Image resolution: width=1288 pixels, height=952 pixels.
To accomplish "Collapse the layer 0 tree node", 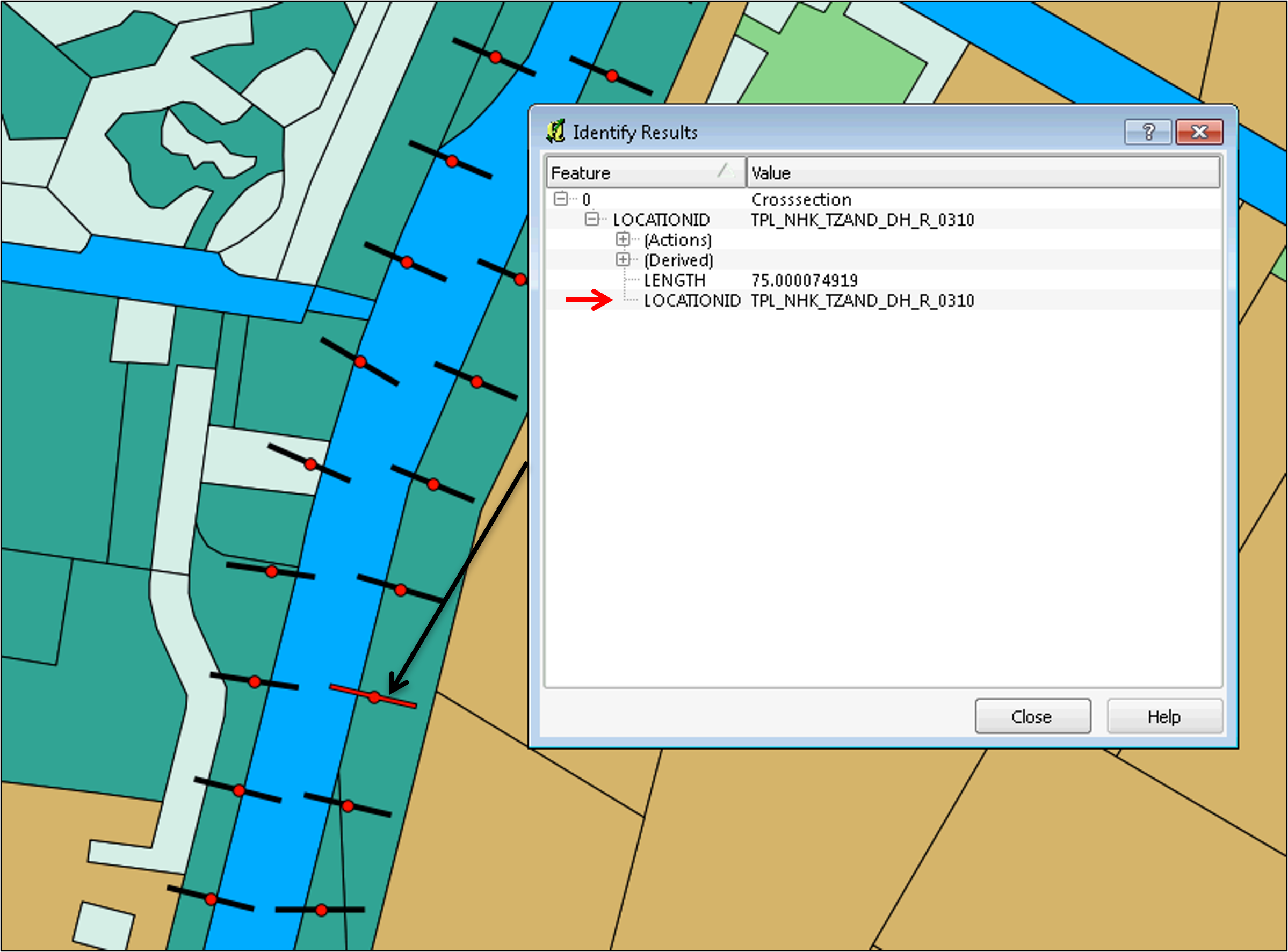I will coord(560,199).
